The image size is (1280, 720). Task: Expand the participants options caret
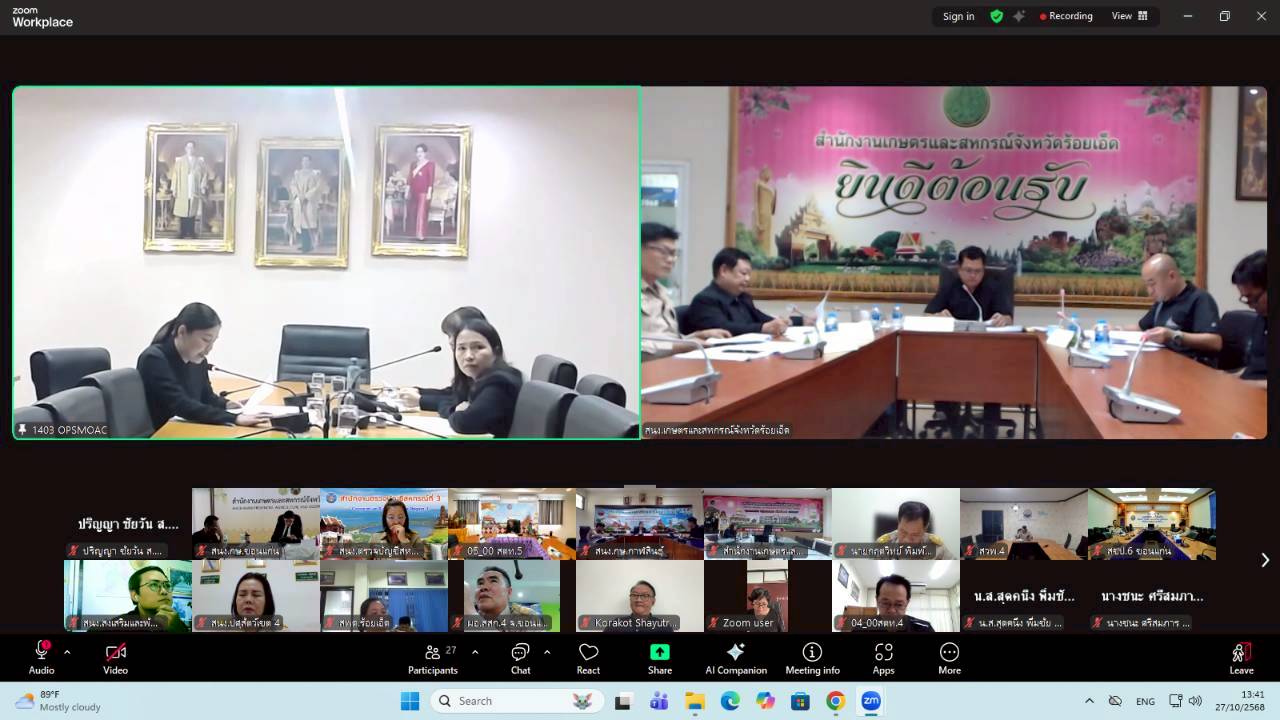coord(475,652)
